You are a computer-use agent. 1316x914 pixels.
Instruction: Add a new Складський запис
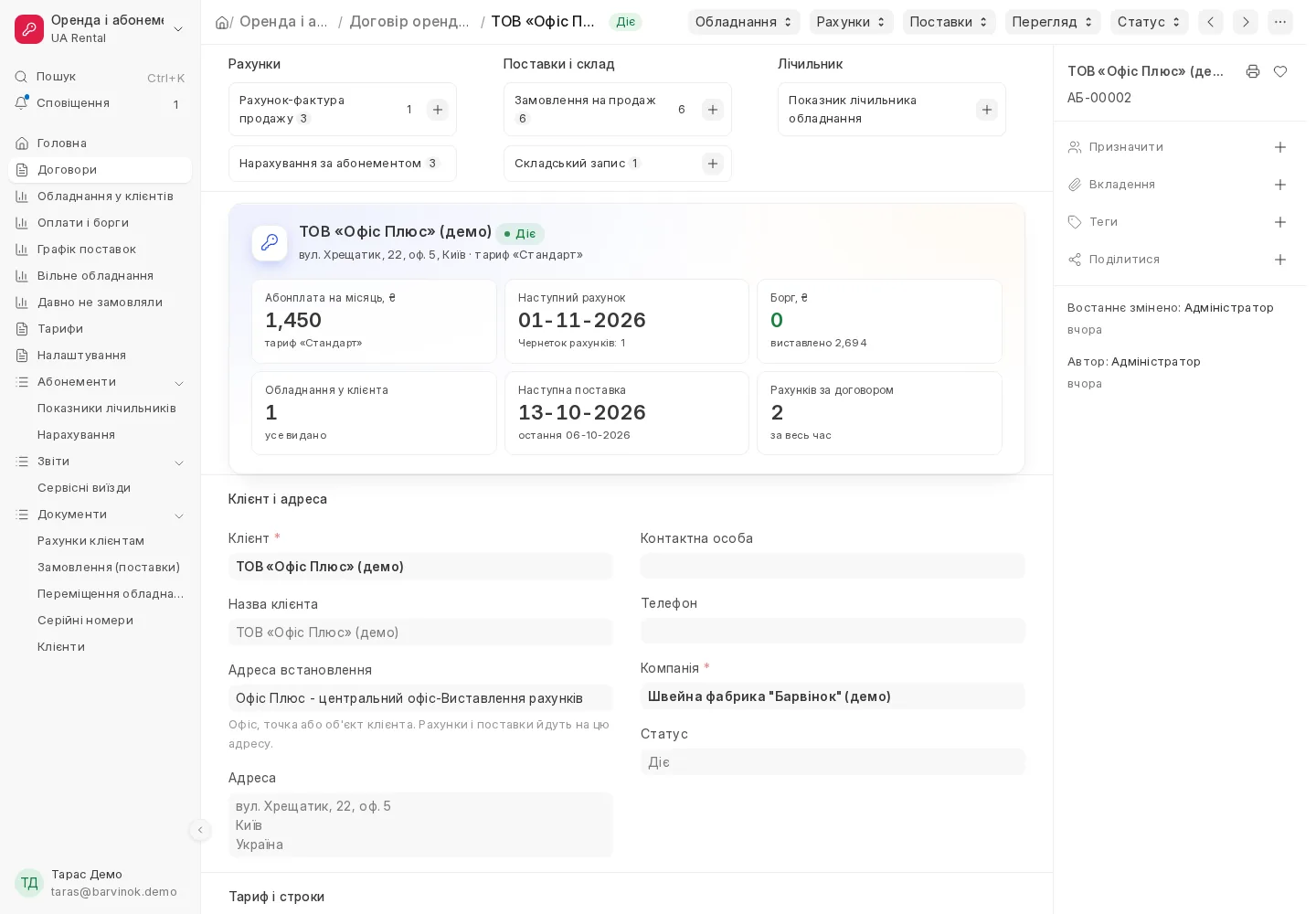[713, 164]
